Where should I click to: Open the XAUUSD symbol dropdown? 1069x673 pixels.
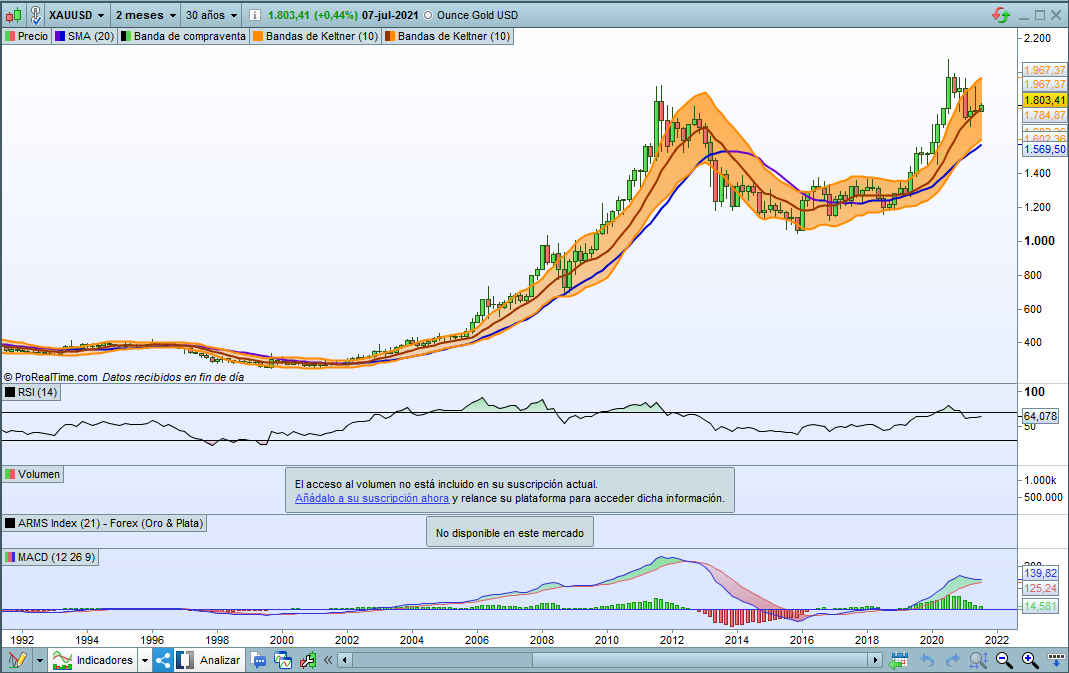pos(76,16)
